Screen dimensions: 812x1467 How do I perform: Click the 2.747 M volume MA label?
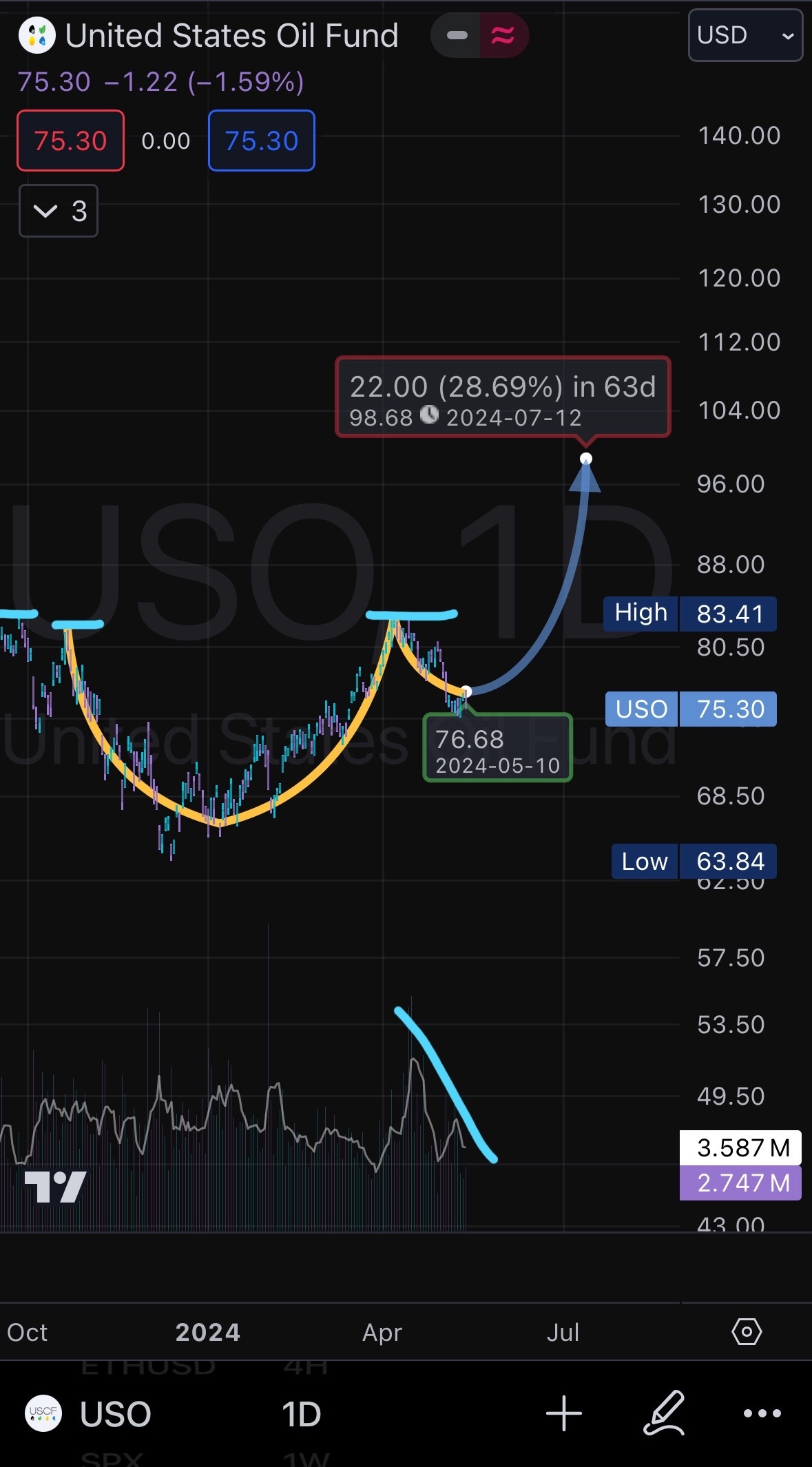tap(740, 1183)
